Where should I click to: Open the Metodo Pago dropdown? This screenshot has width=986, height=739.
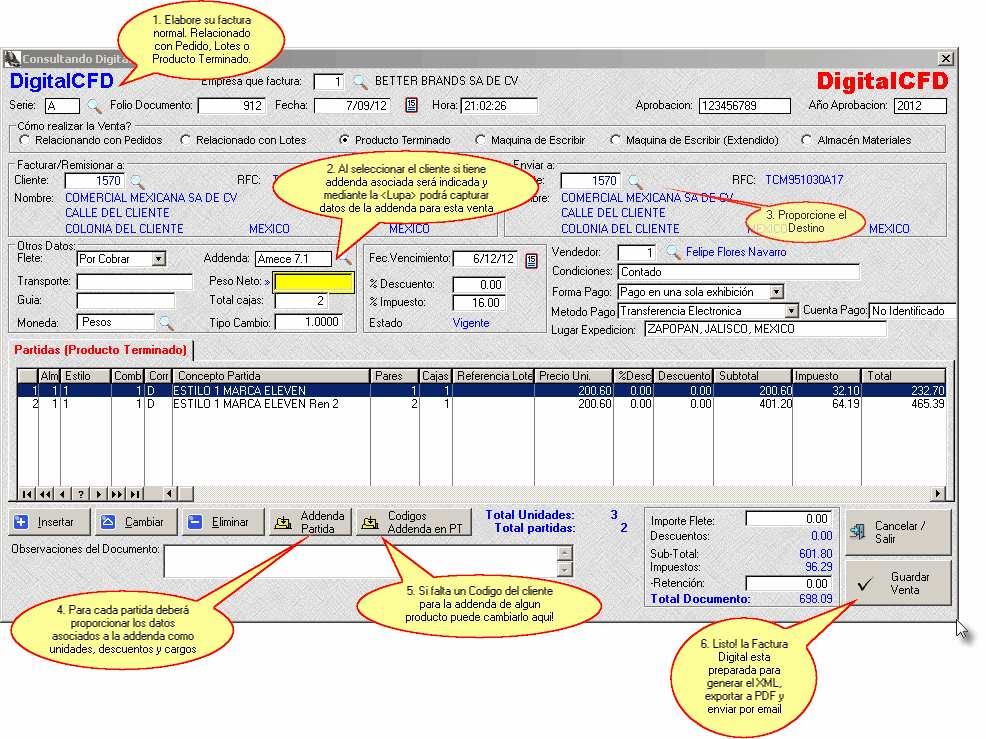click(791, 311)
